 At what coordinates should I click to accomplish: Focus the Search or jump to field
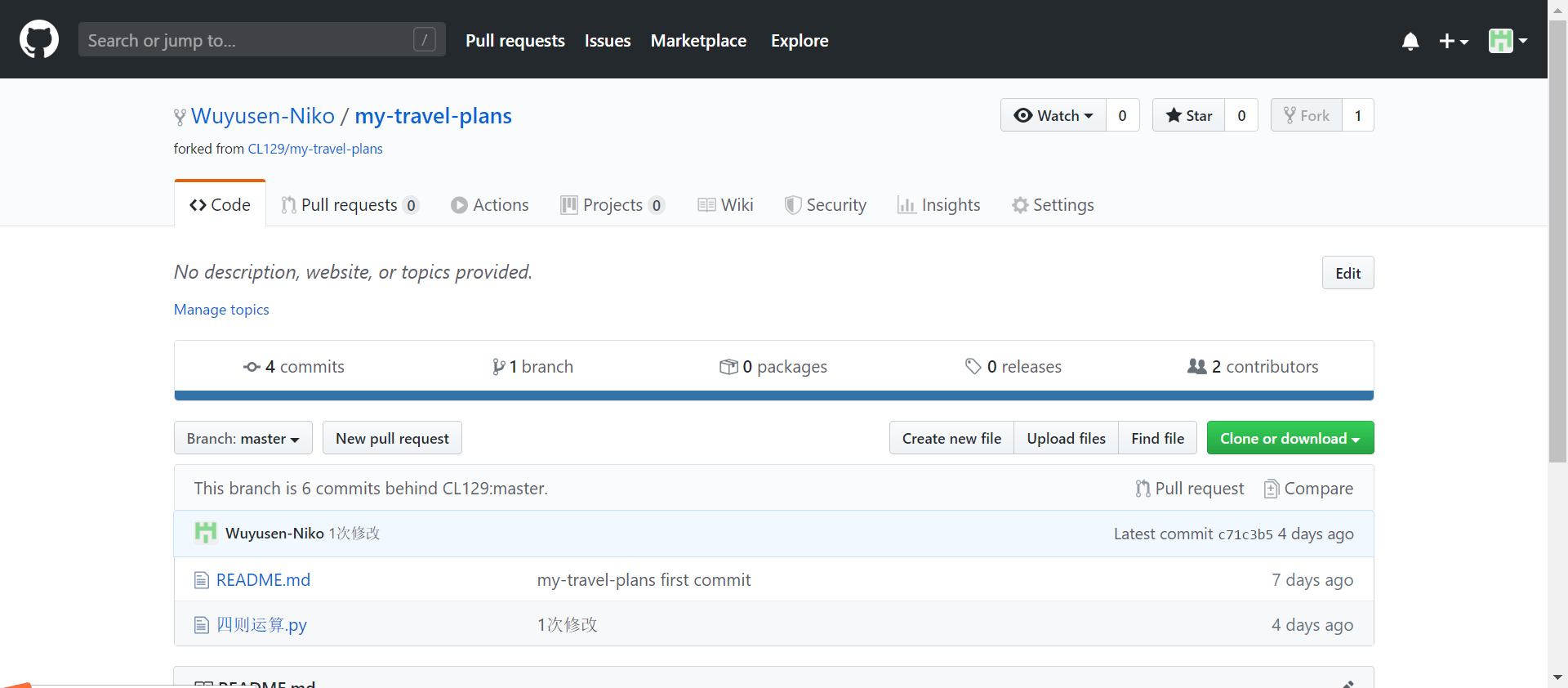(x=261, y=39)
